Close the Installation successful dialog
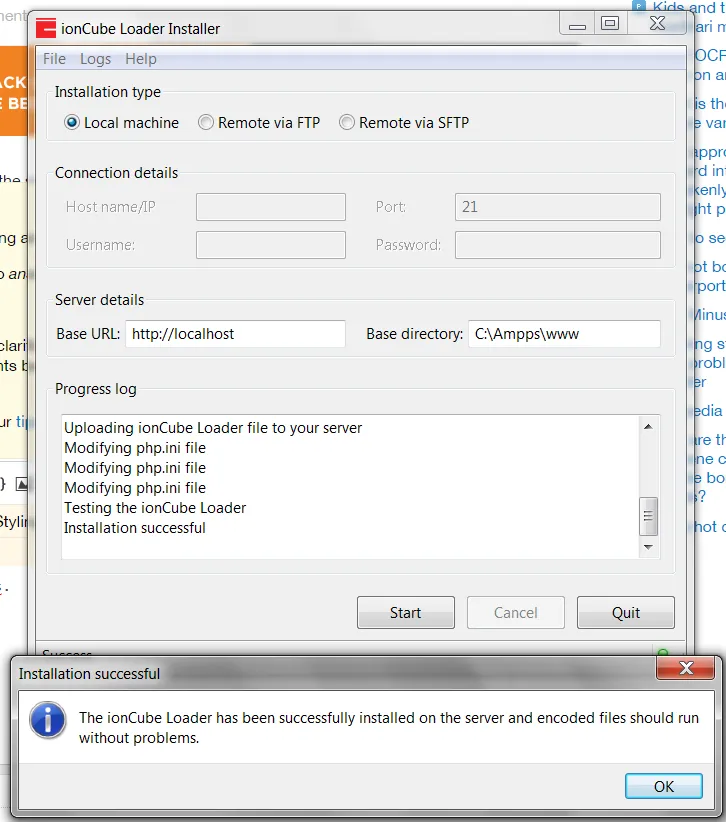 click(686, 668)
